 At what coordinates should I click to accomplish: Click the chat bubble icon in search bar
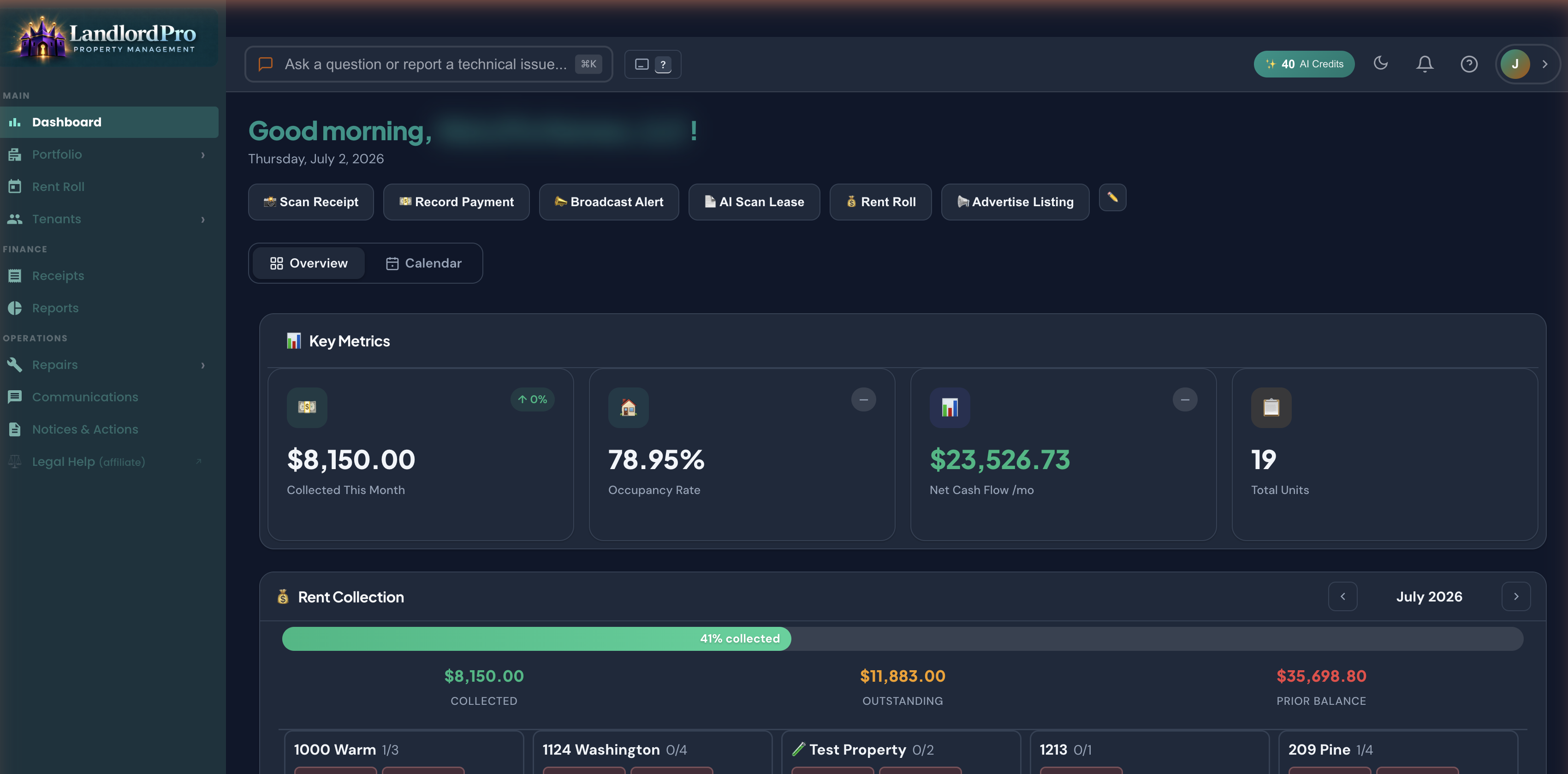(265, 64)
